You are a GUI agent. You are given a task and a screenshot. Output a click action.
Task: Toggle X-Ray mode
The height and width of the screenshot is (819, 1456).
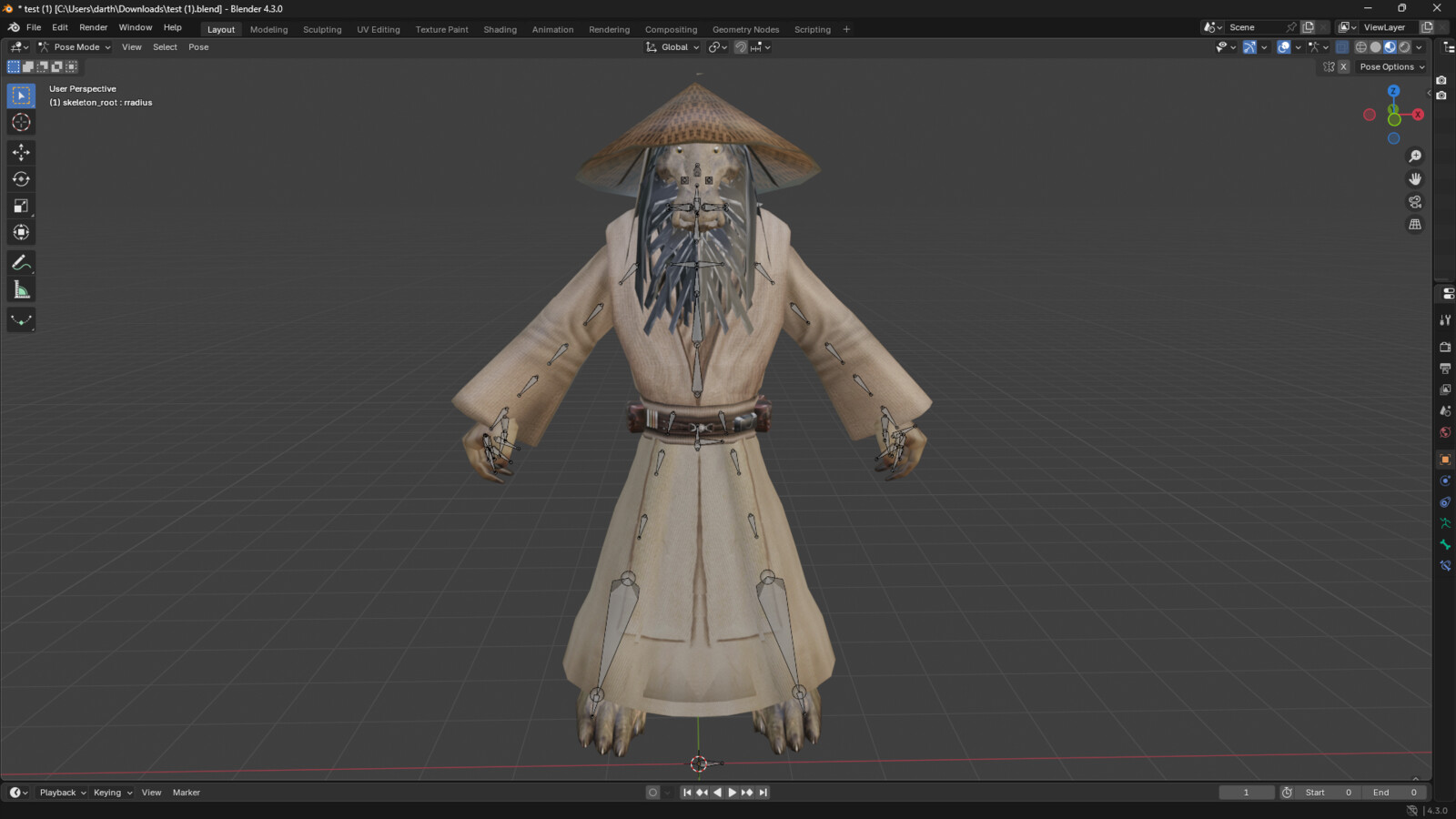[x=1341, y=47]
